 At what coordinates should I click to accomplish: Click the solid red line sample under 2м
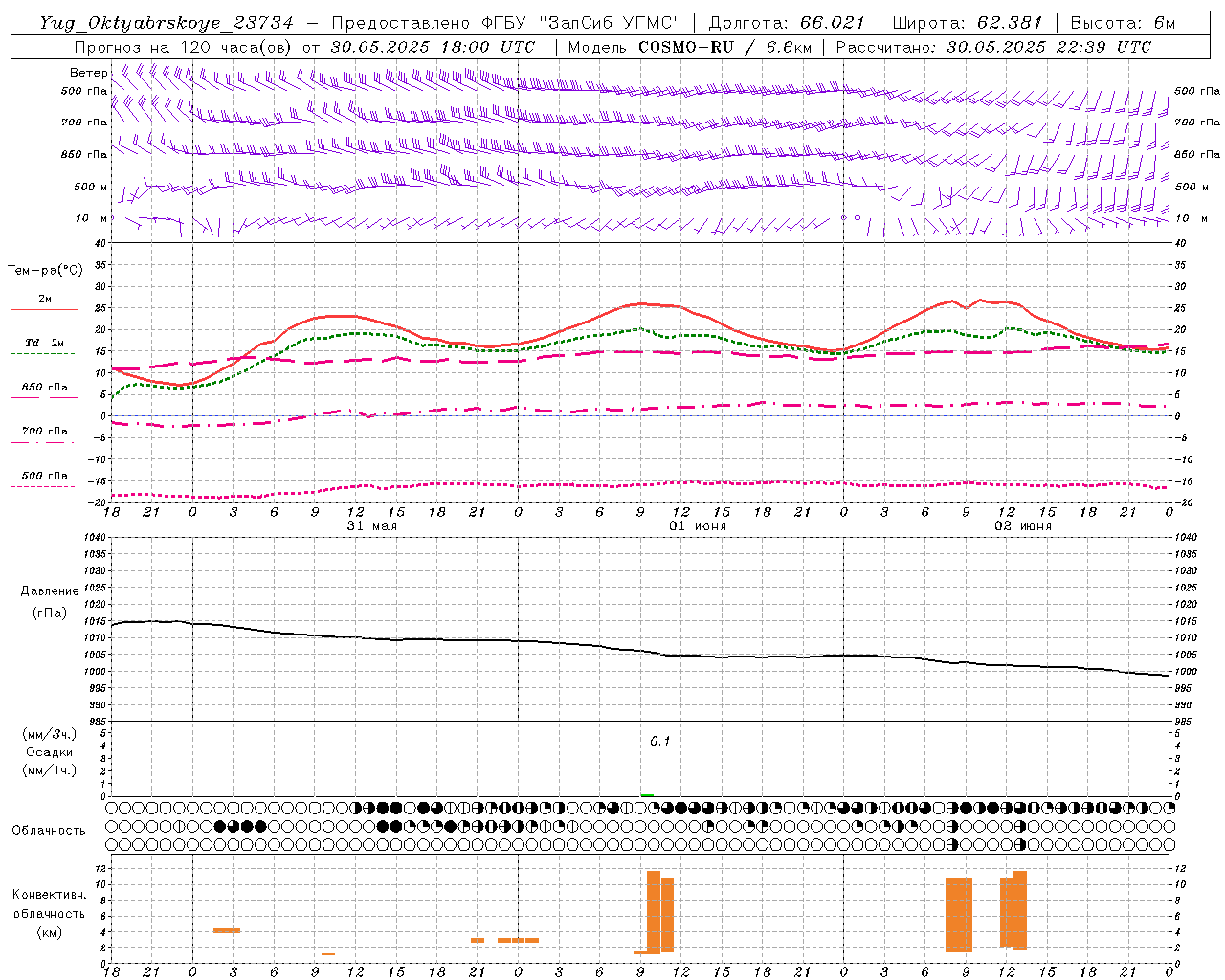pos(44,309)
